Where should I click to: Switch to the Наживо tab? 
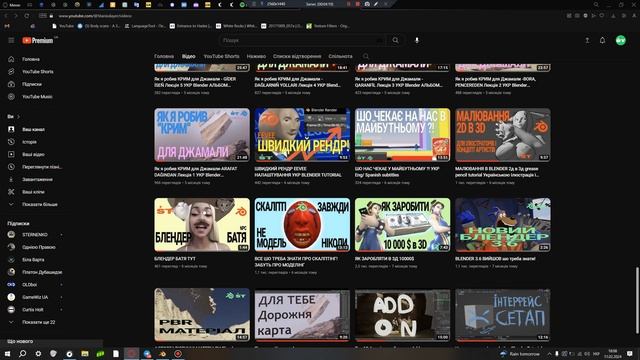coord(256,56)
